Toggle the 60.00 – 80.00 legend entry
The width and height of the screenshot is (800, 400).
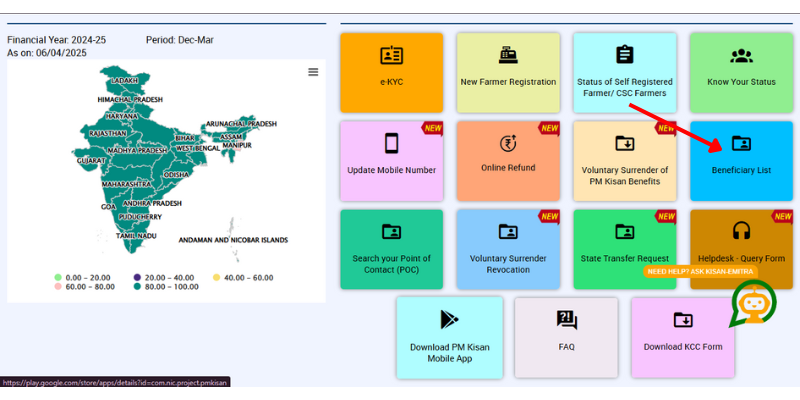coord(84,287)
